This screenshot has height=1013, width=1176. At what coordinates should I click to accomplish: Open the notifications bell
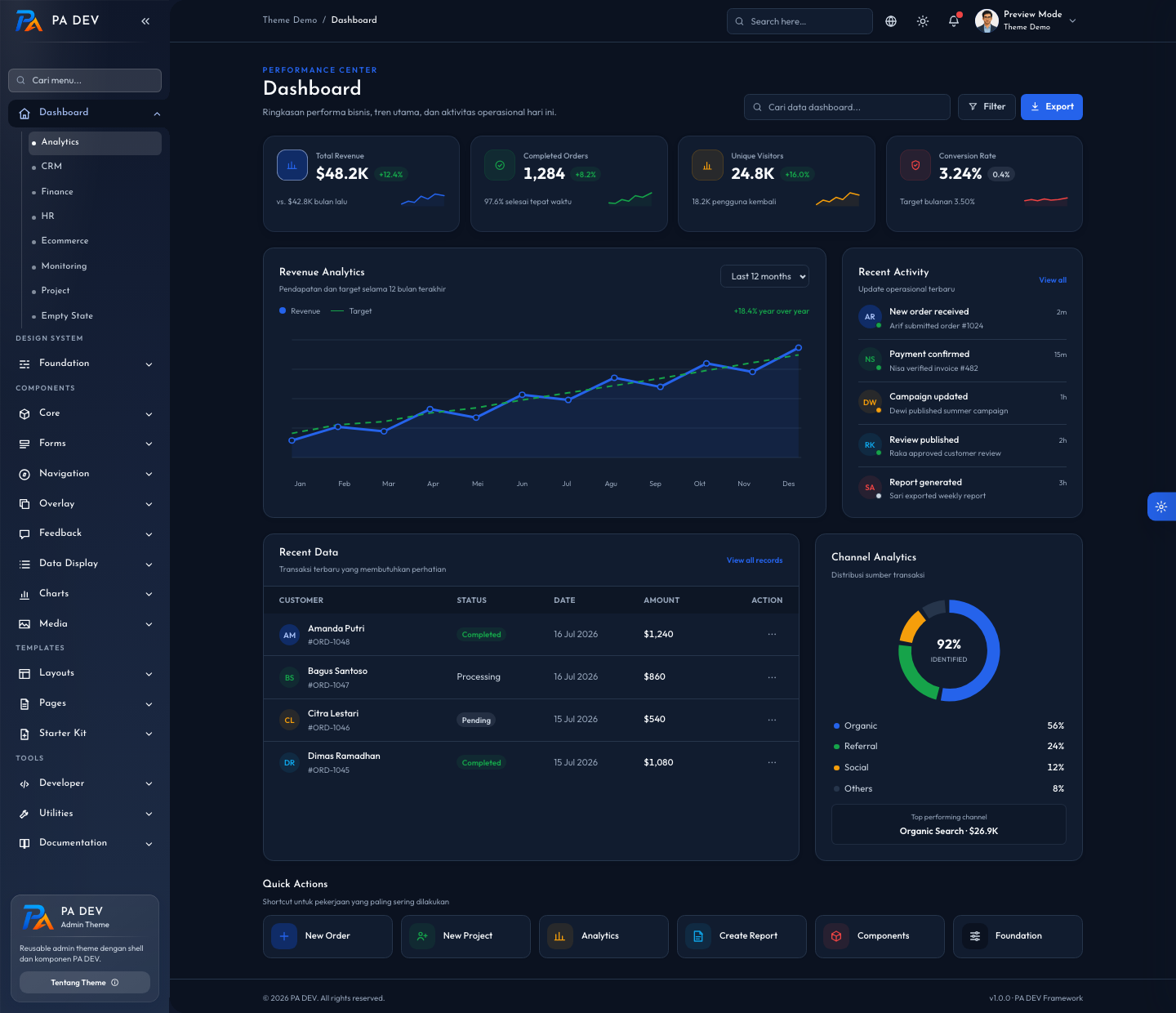tap(954, 21)
